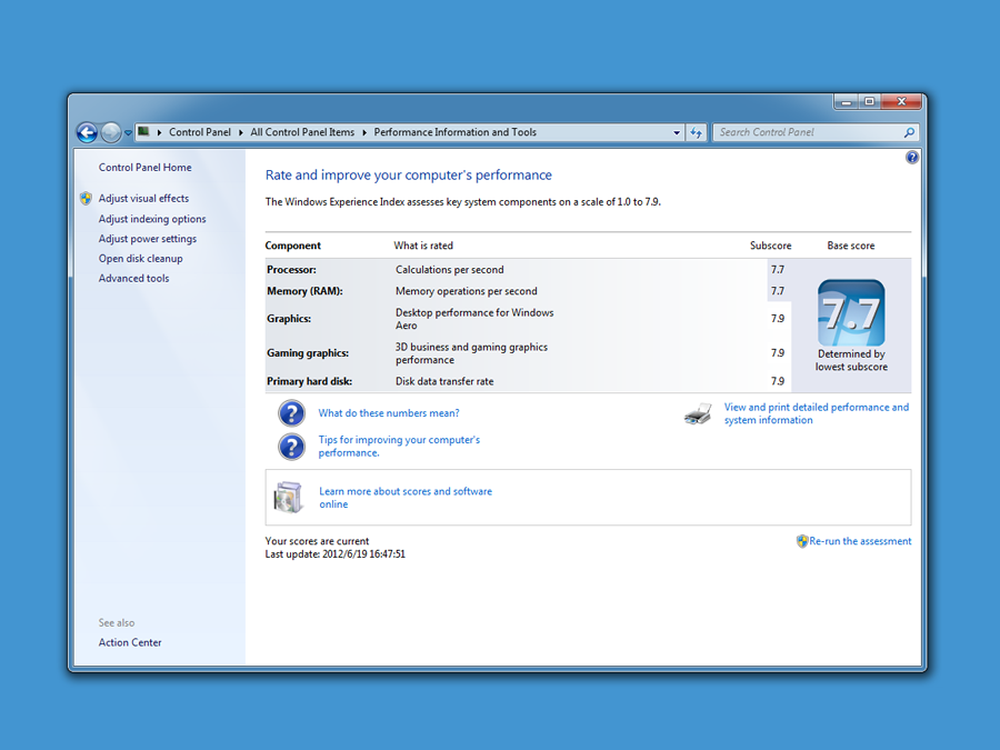This screenshot has height=750, width=1000.
Task: Open help via the blue question icon
Action: click(912, 157)
